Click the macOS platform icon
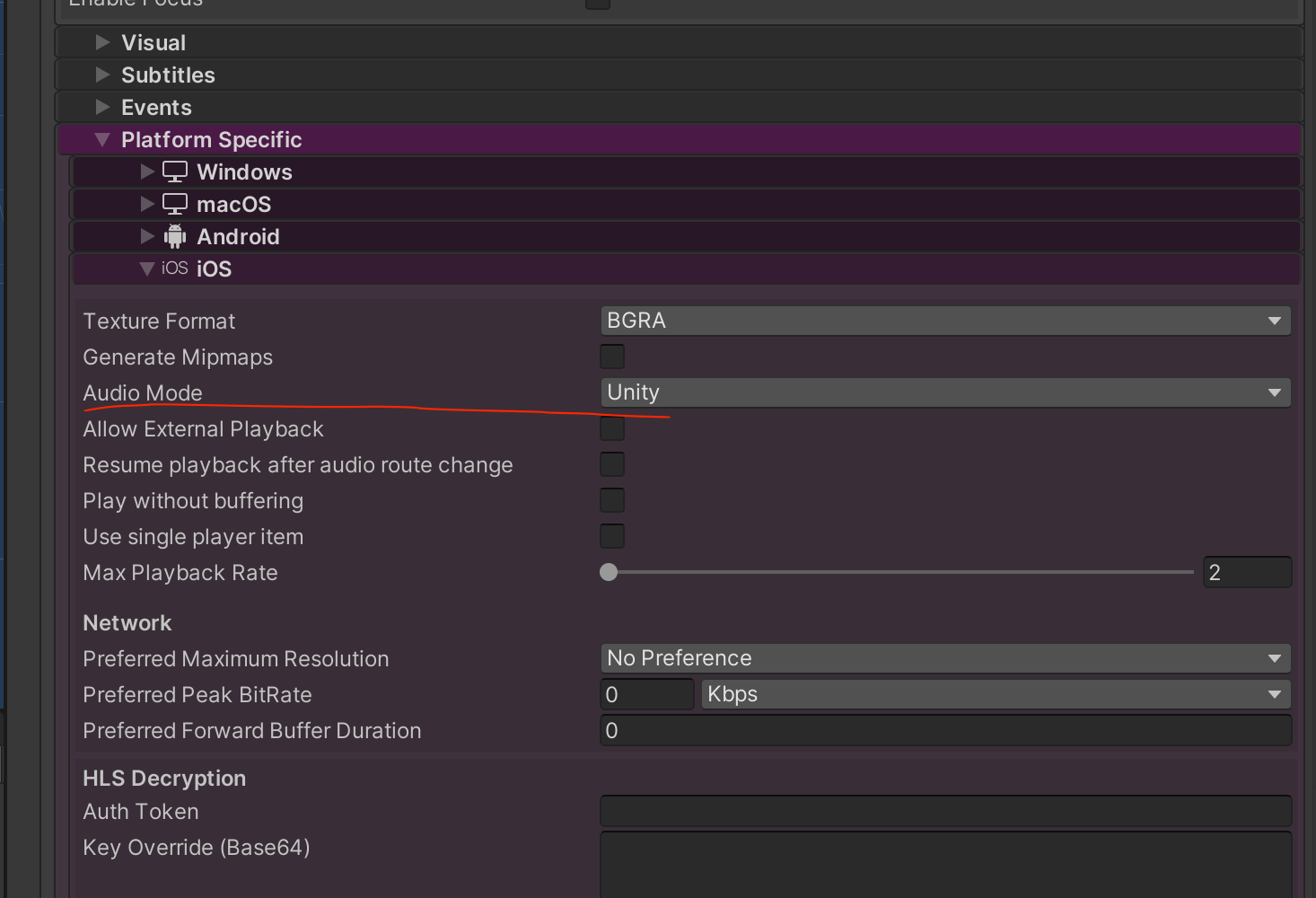The height and width of the screenshot is (898, 1316). [x=173, y=203]
